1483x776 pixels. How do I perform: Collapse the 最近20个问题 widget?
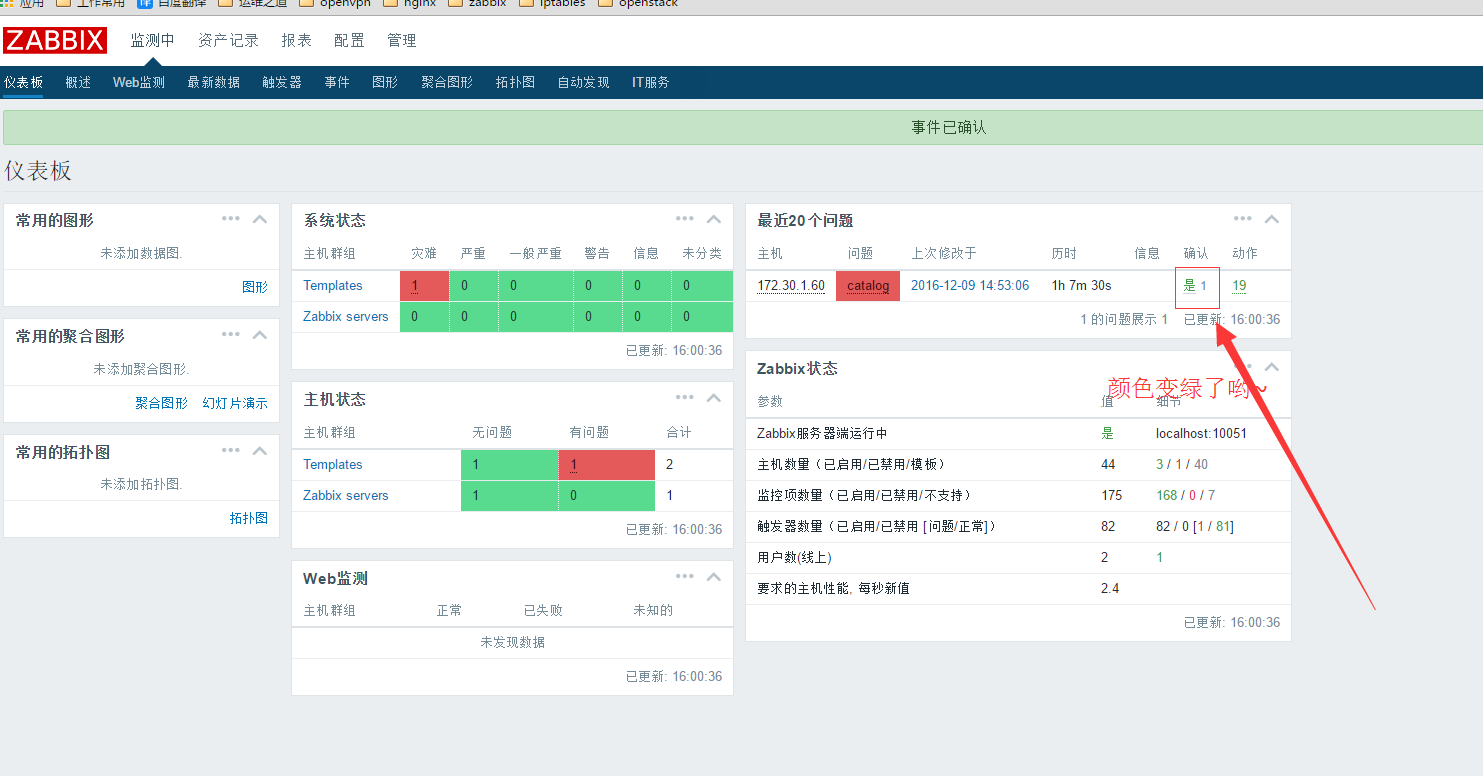click(1272, 219)
